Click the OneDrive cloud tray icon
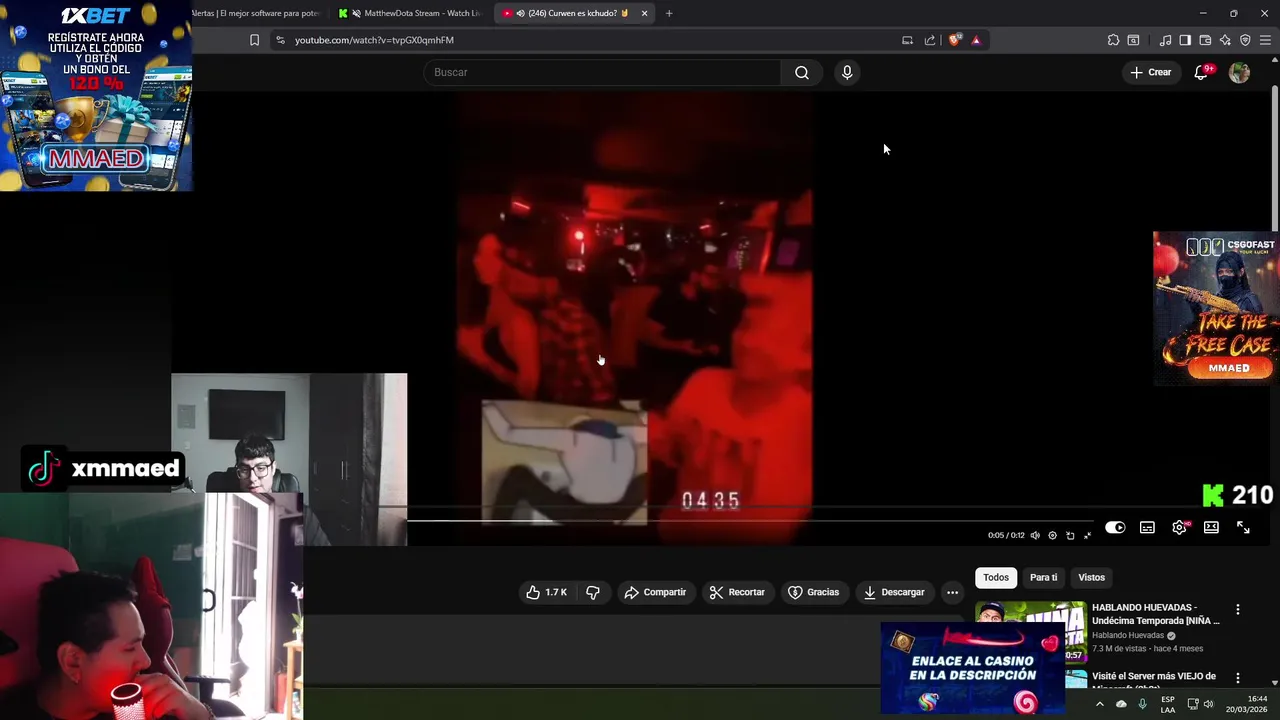The image size is (1280, 720). 1121,704
